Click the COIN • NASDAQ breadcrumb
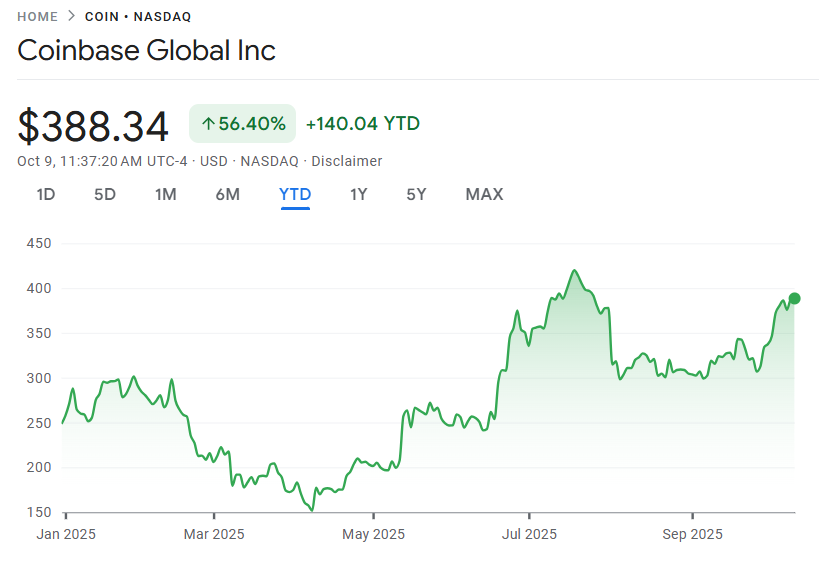 coord(138,17)
